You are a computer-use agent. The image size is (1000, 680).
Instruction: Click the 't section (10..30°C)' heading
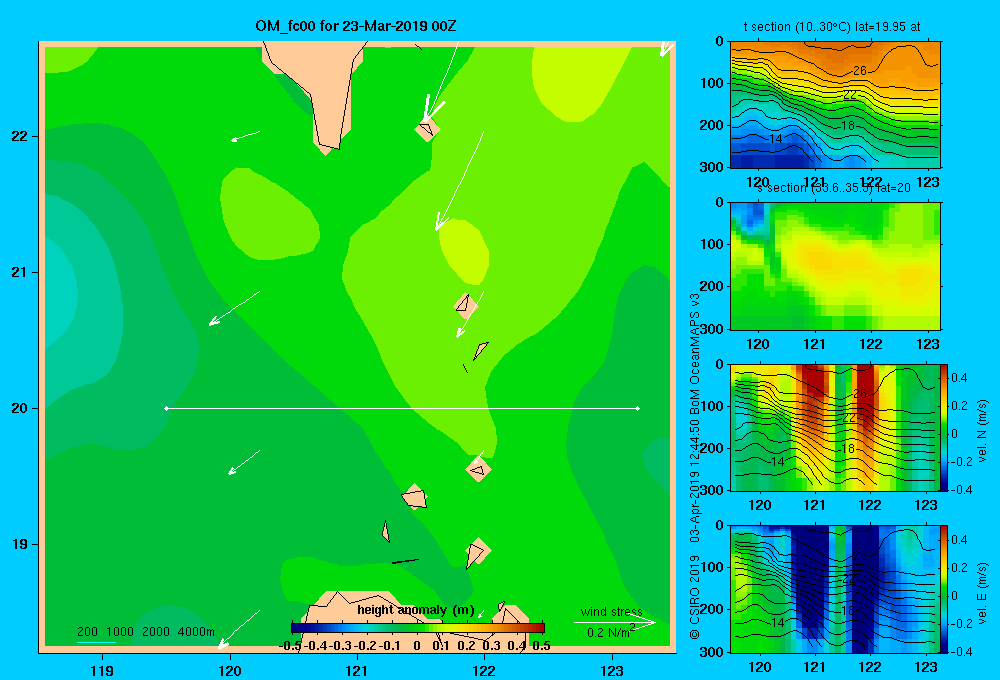[832, 27]
